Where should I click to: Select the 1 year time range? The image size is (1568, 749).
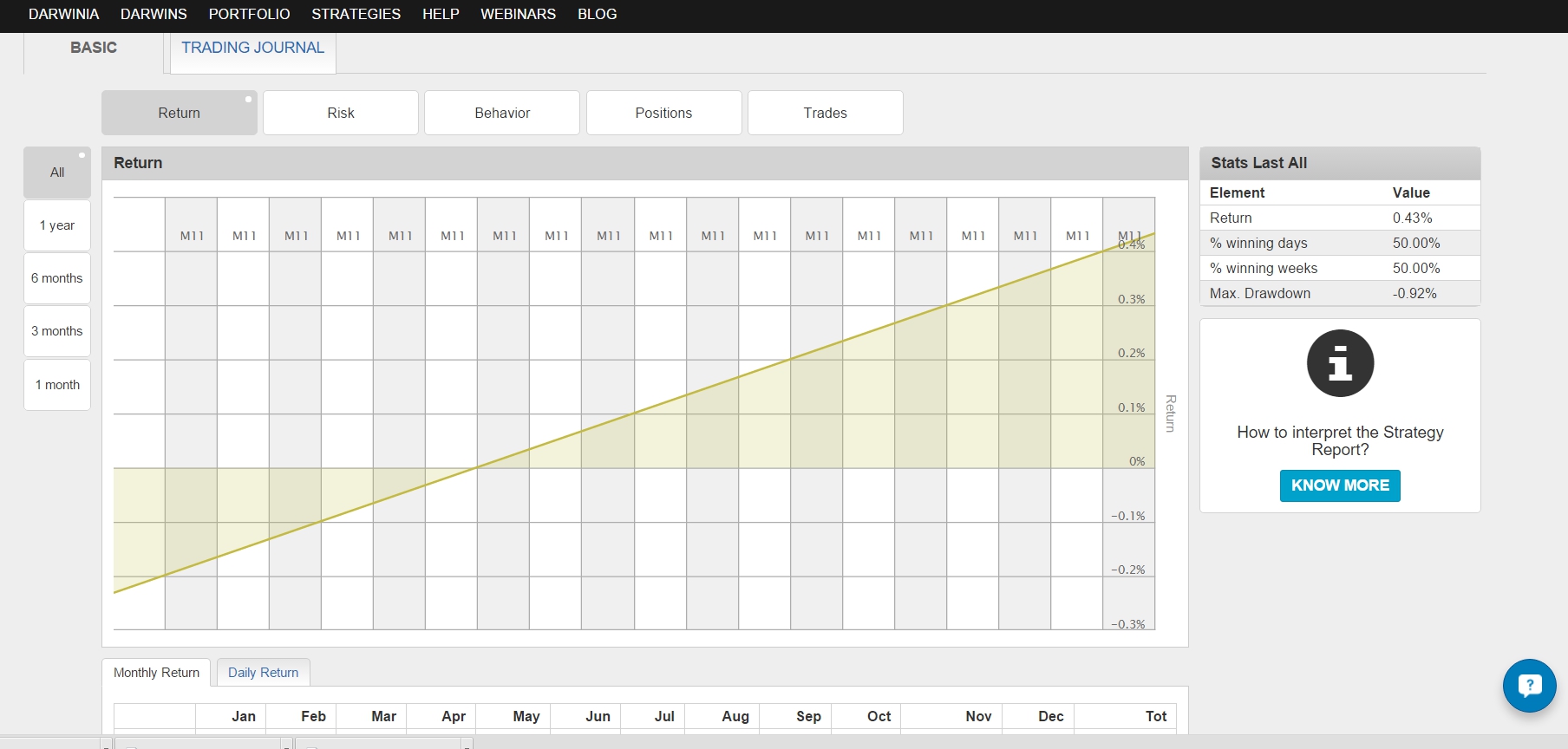click(x=57, y=225)
